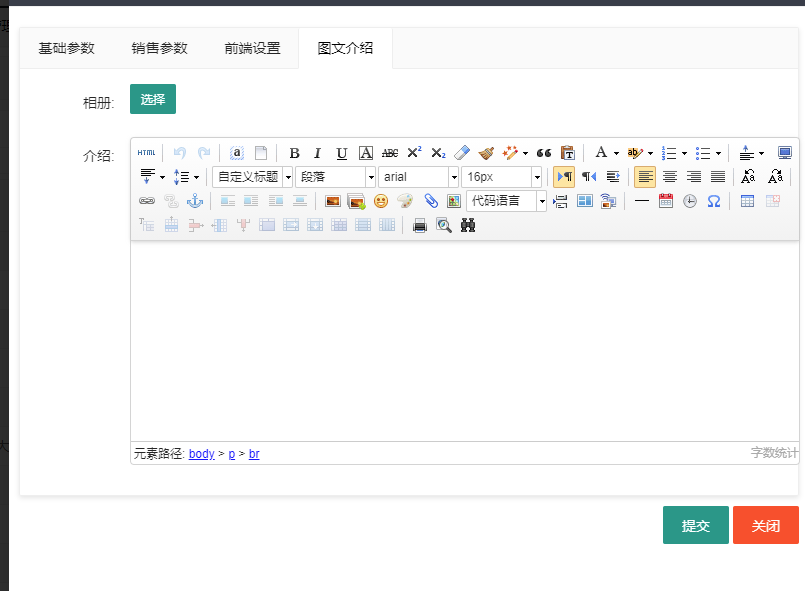The width and height of the screenshot is (805, 591).
Task: Open the 代码语言 code language dropdown
Action: pos(505,200)
